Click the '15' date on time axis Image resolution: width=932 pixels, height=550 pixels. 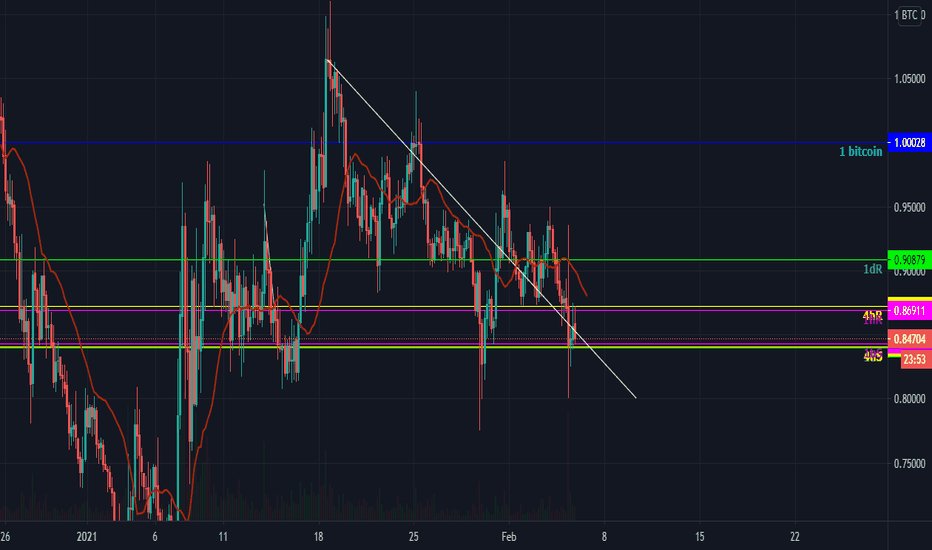click(x=700, y=537)
